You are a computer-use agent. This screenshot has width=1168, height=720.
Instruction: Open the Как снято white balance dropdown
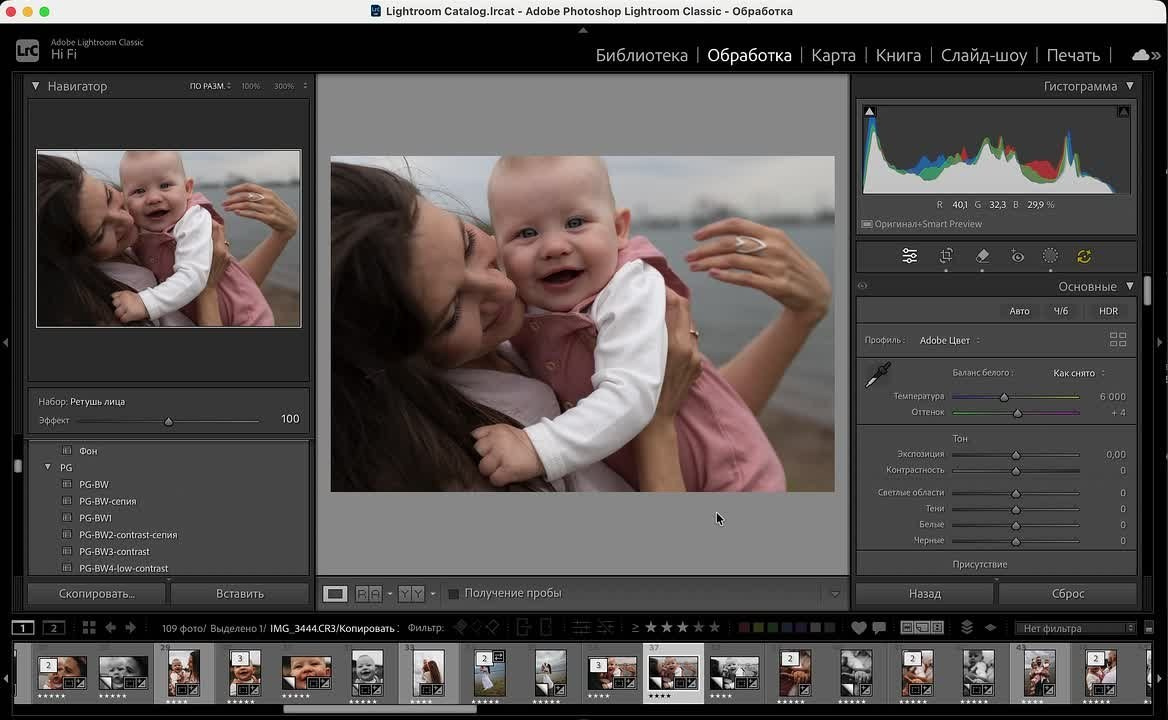click(x=1078, y=373)
